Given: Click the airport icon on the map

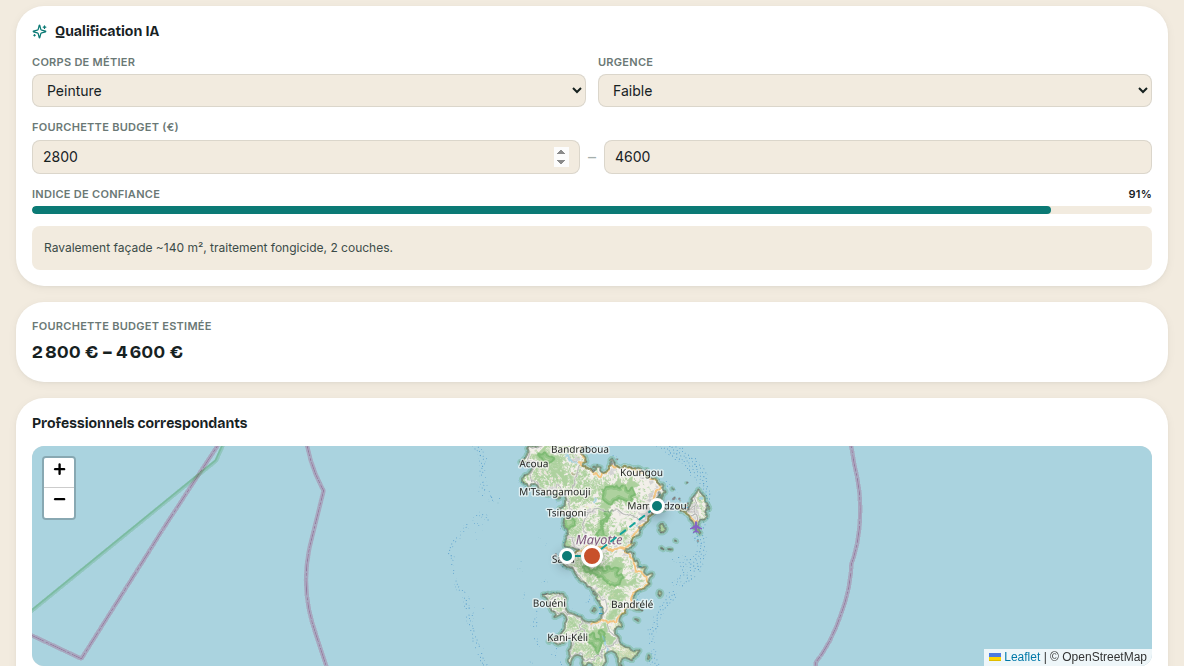Looking at the screenshot, I should point(695,528).
